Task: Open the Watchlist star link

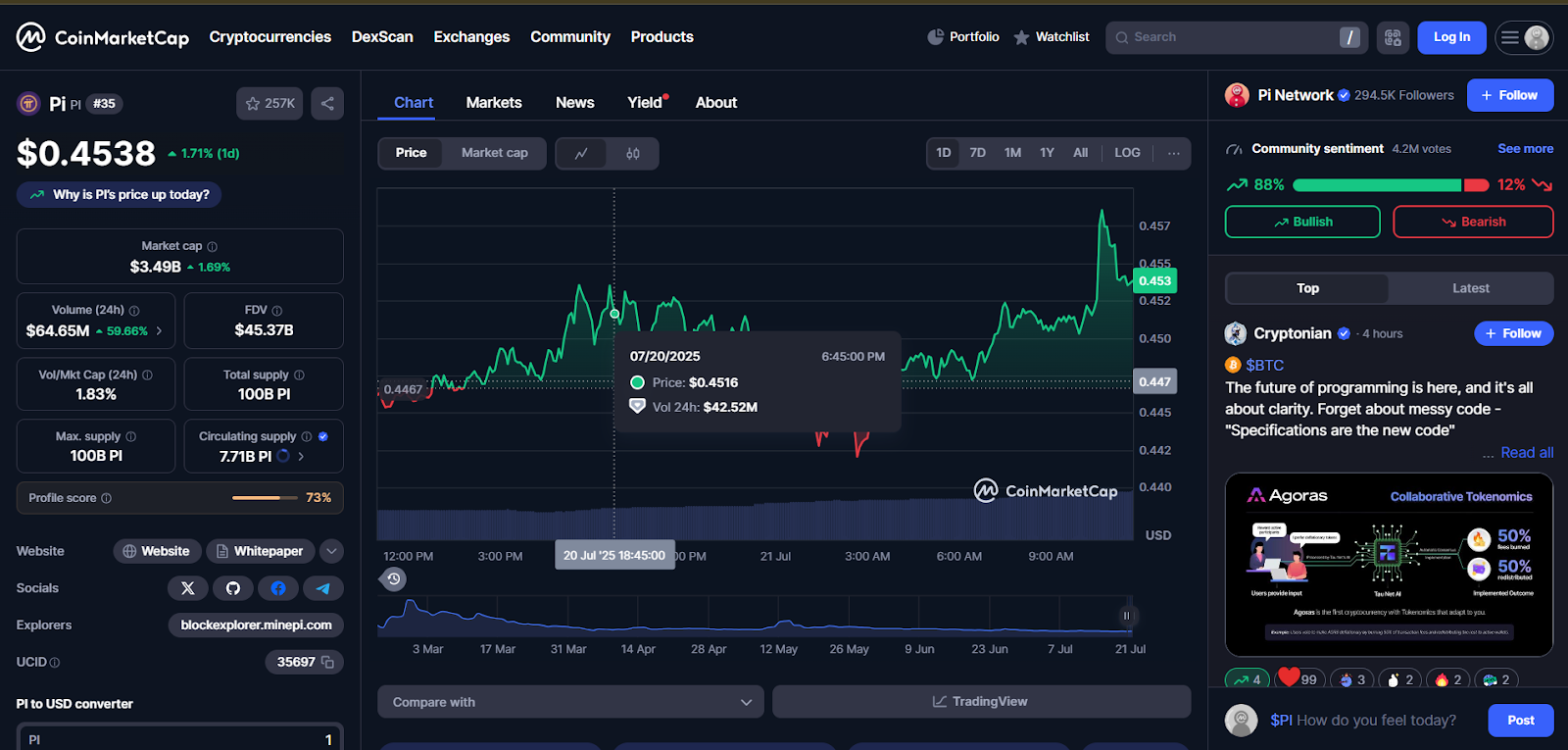Action: pos(1052,37)
